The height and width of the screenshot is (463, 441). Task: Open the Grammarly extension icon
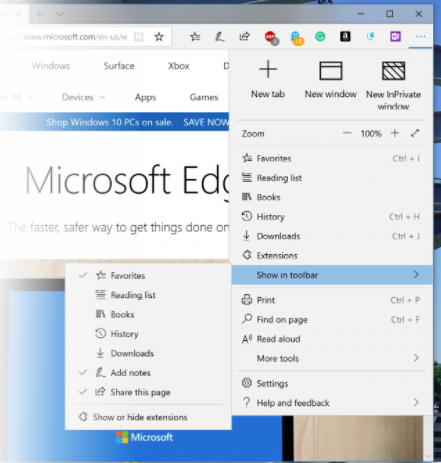click(x=320, y=36)
